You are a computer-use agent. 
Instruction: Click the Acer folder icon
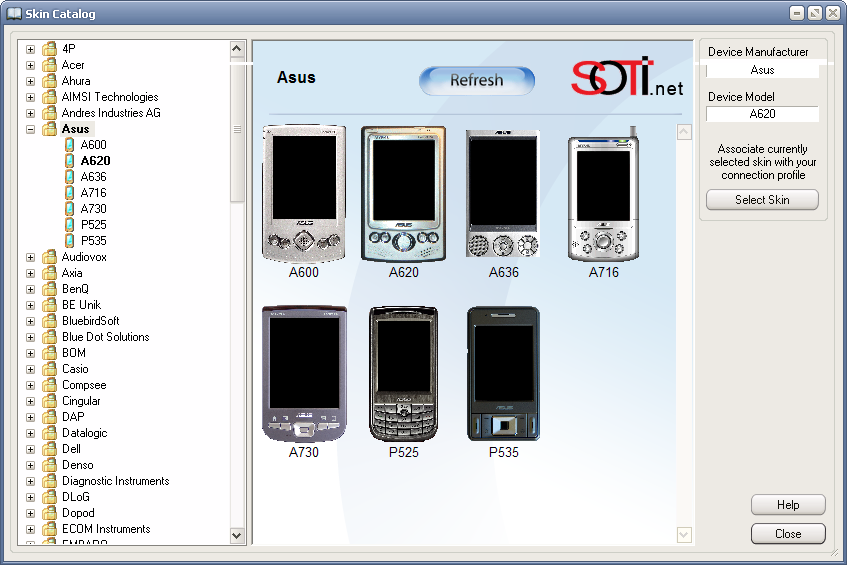[49, 65]
